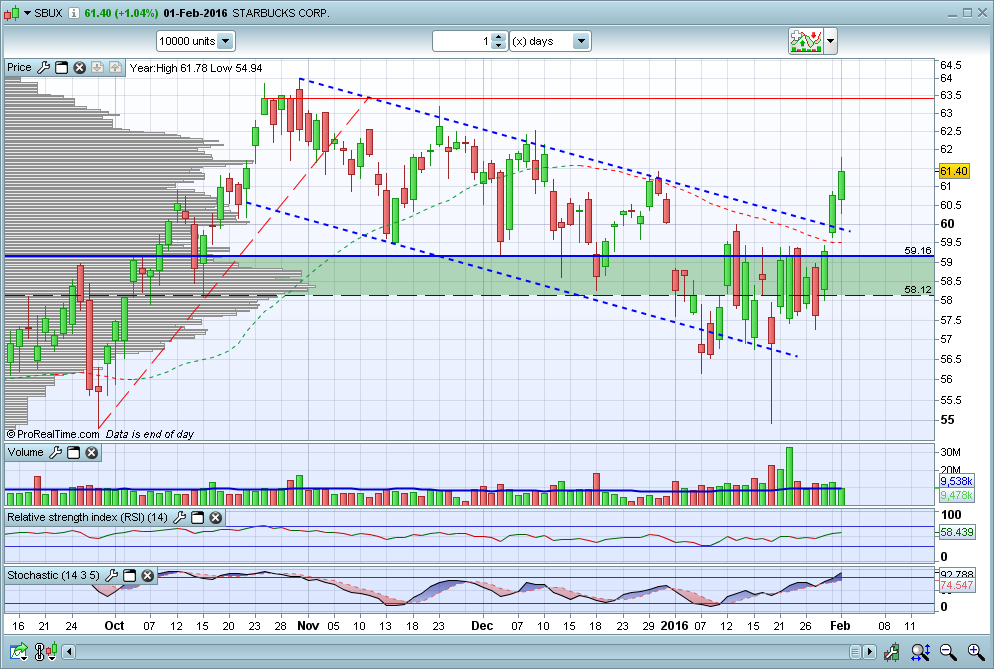Viewport: 994px width, 669px height.
Task: Click the Year:High 61.78 Low 54.94 text
Action: (196, 68)
